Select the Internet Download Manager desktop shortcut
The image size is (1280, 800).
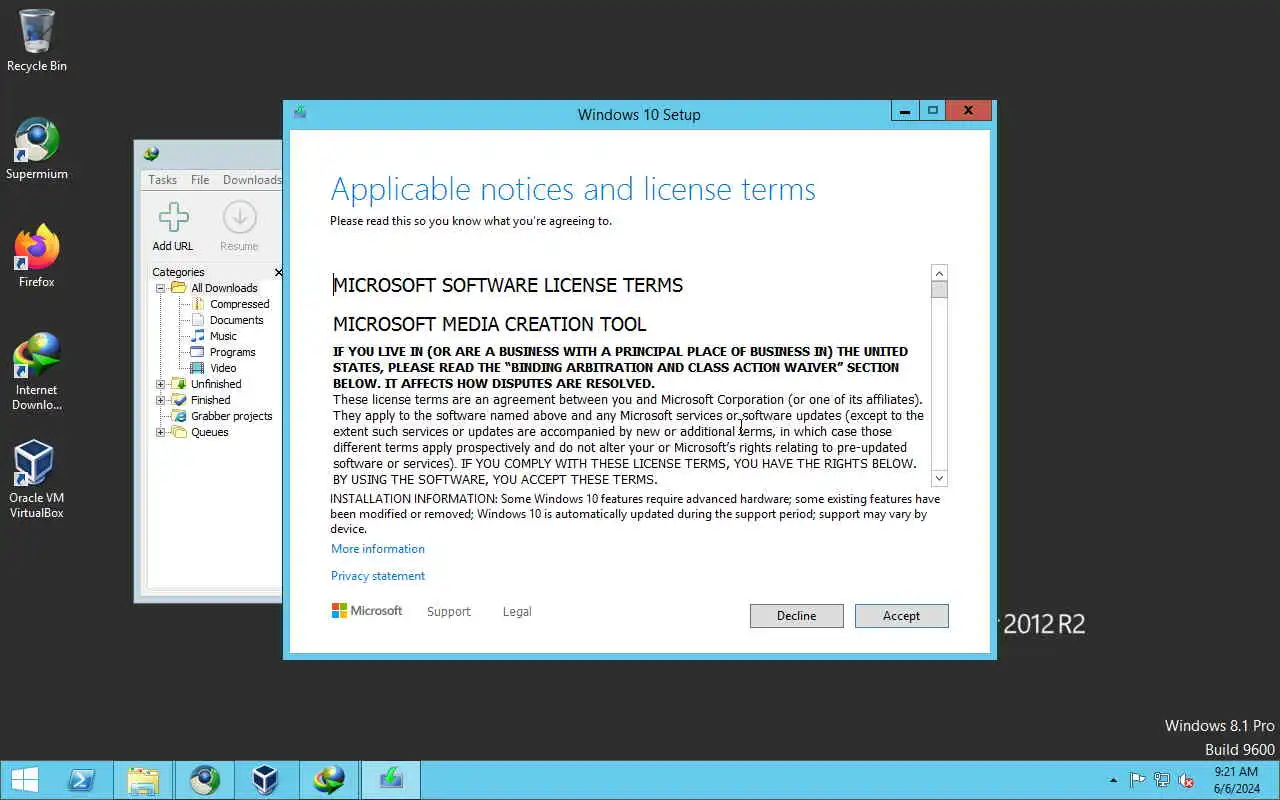click(37, 371)
